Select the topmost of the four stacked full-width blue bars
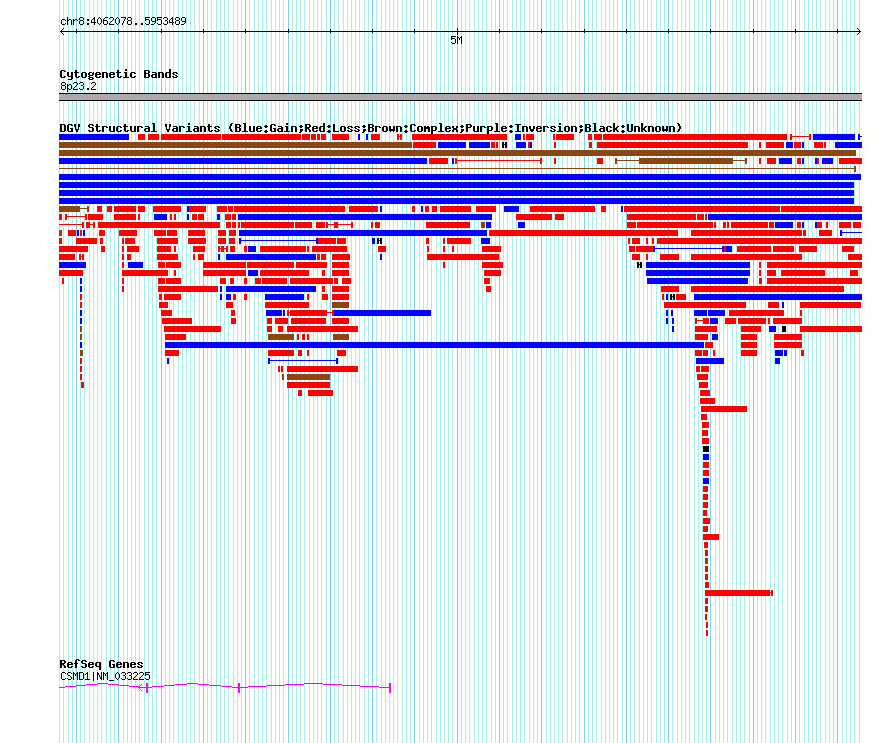The height and width of the screenshot is (743, 890). pos(460,177)
